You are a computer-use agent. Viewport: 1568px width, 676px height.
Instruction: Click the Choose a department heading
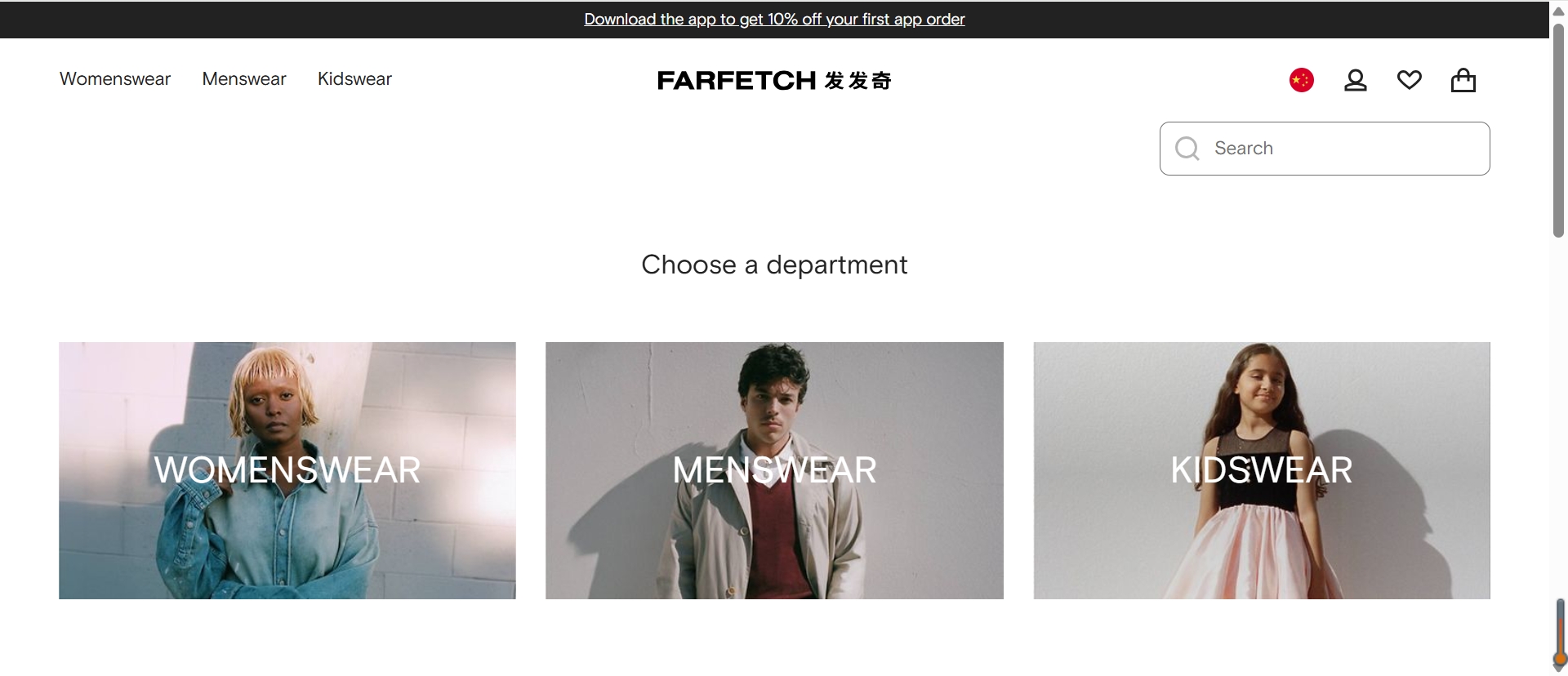pos(774,265)
